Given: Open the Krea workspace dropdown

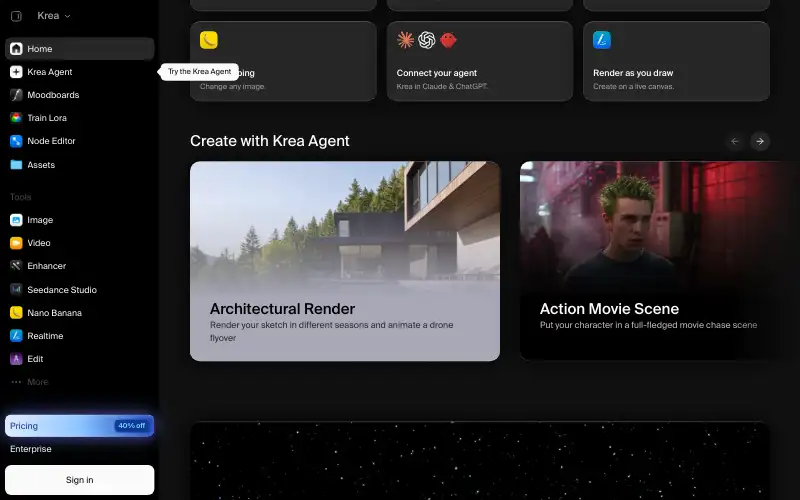Looking at the screenshot, I should coord(54,16).
